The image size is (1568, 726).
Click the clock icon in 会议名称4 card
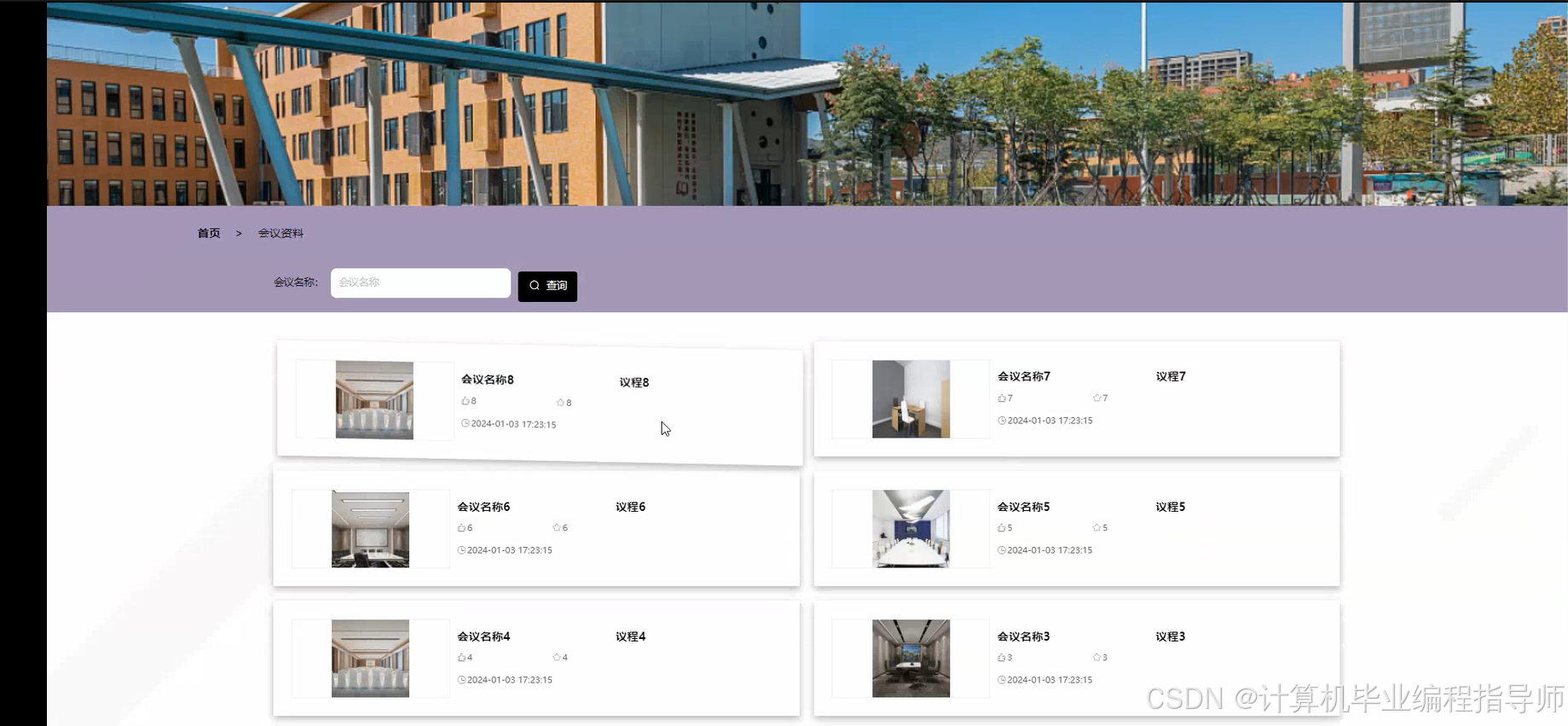pyautogui.click(x=461, y=680)
